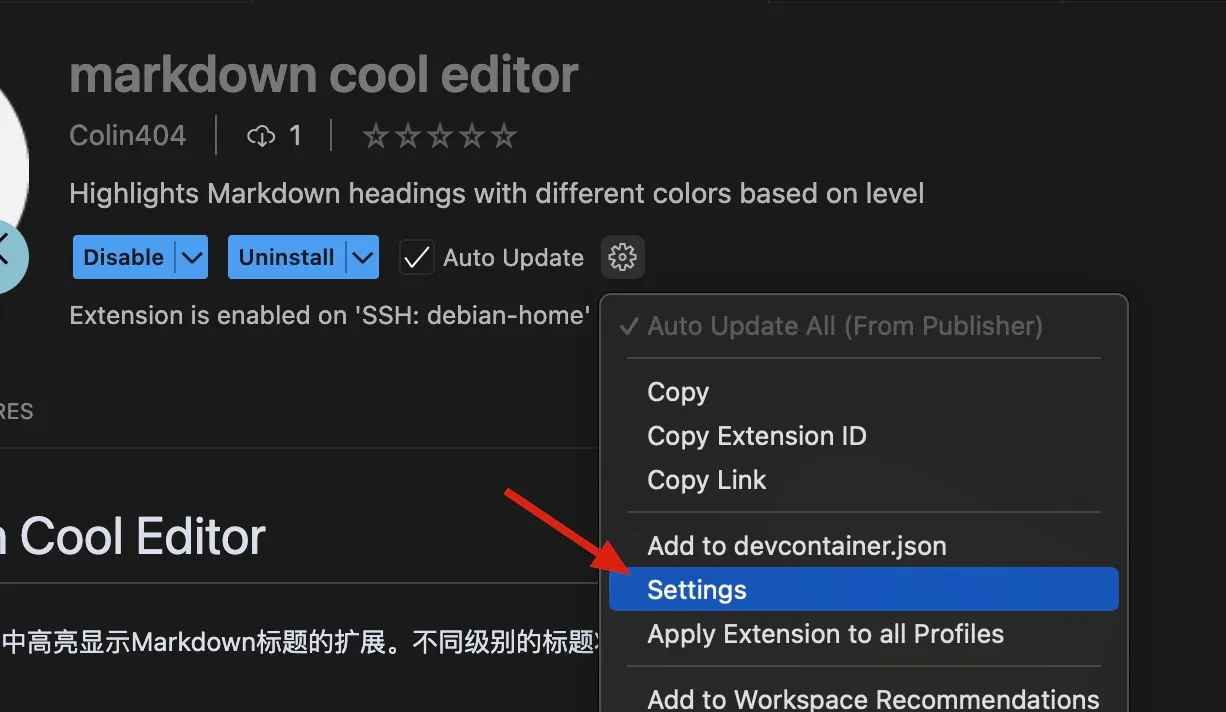Click the install count cloud icon
Screen dimensions: 1226x712
(x=261, y=136)
